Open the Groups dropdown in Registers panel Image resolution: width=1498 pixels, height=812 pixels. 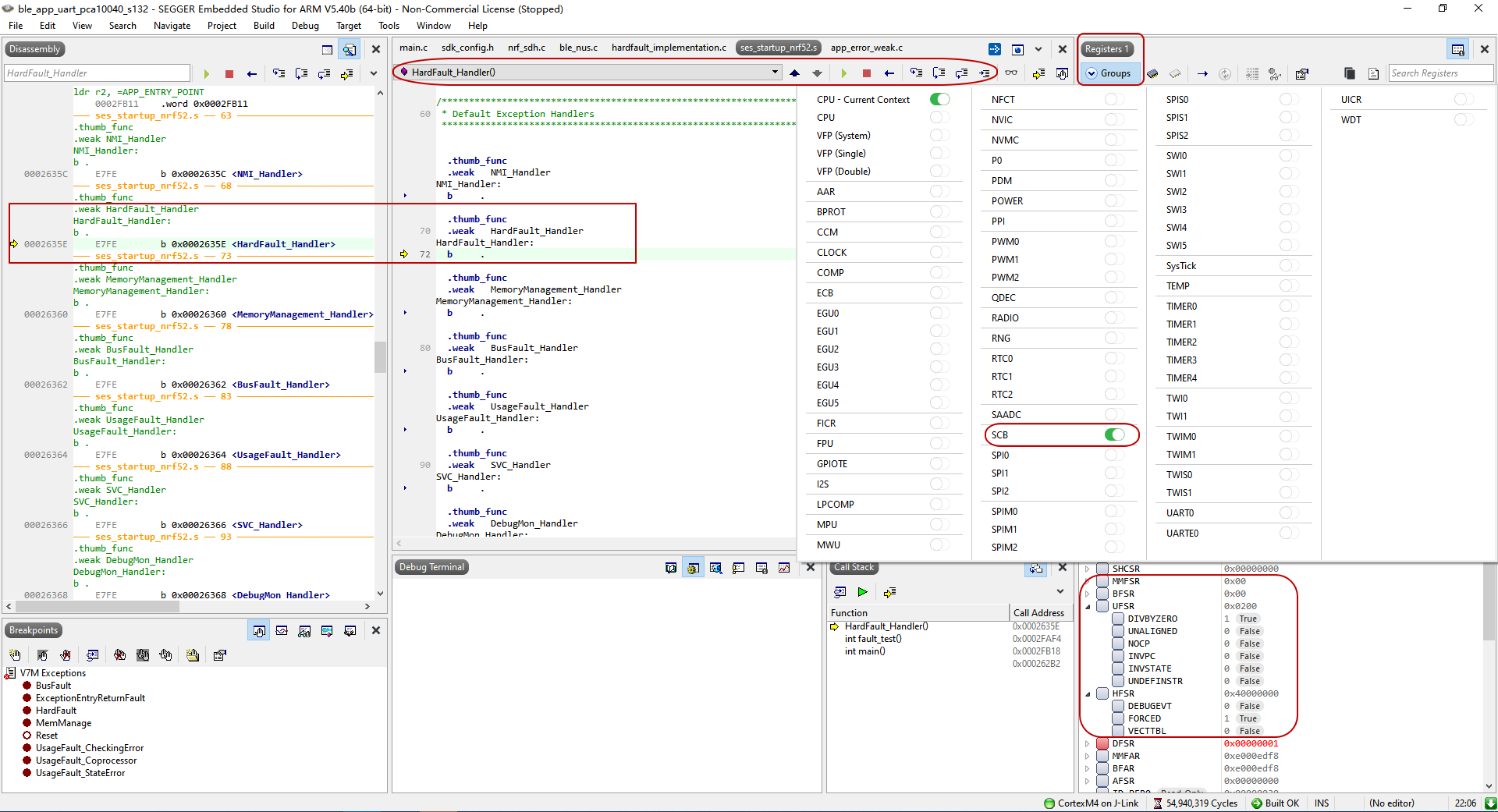point(1109,73)
